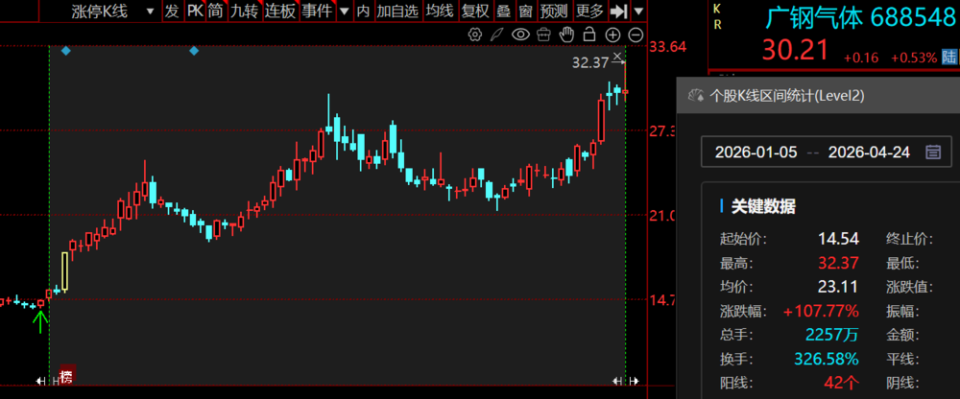The image size is (960, 399).
Task: Click the K线区间统计 dialog title icon
Action: pyautogui.click(x=696, y=95)
